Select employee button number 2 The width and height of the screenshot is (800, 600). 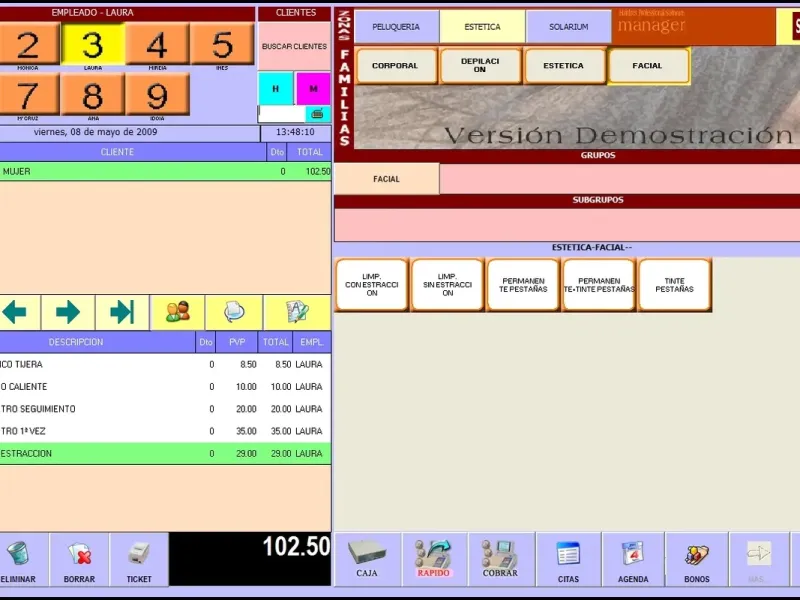(30, 44)
